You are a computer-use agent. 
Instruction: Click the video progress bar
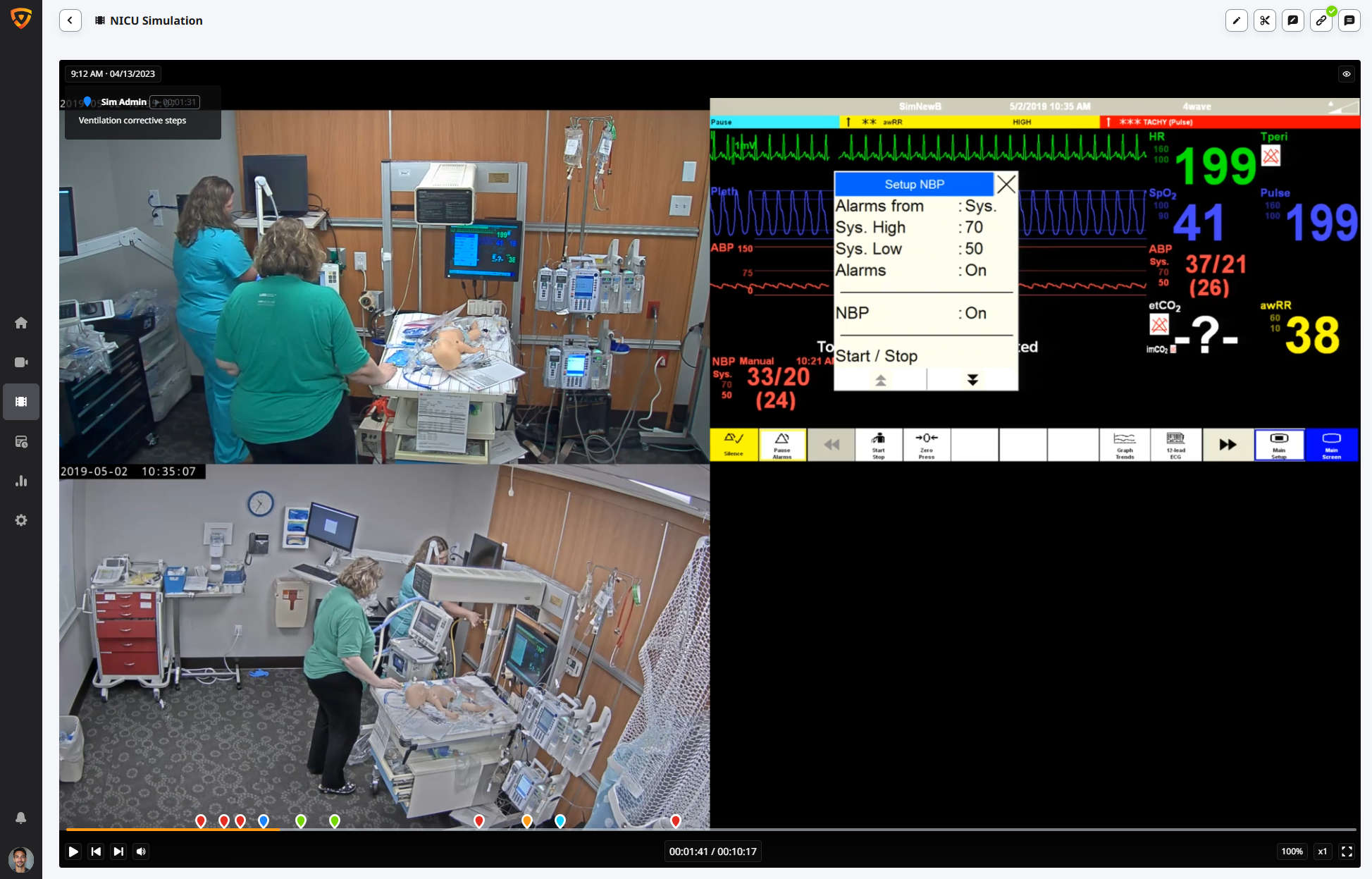[x=710, y=830]
